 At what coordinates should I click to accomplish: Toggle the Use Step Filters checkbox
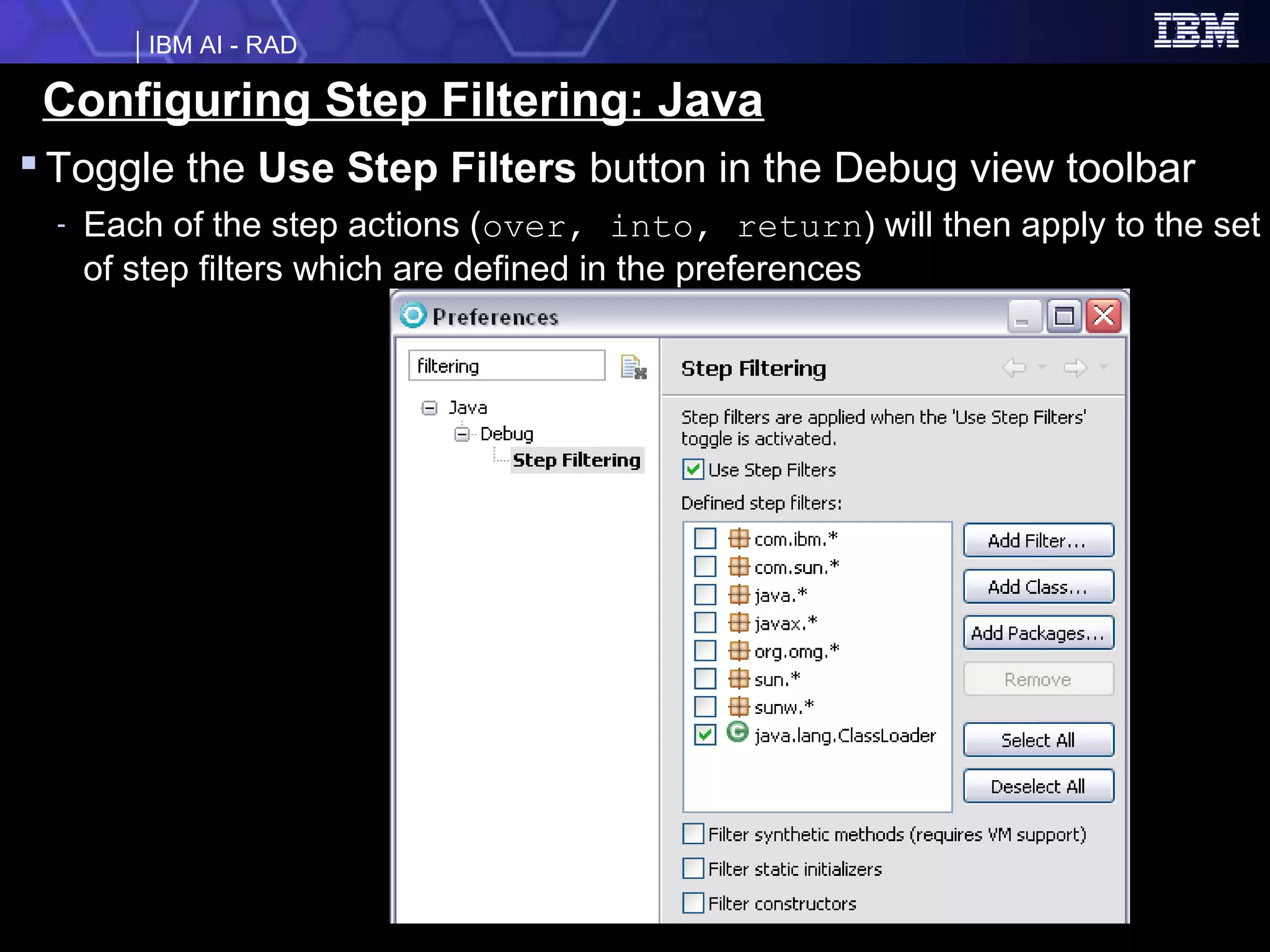(x=693, y=469)
